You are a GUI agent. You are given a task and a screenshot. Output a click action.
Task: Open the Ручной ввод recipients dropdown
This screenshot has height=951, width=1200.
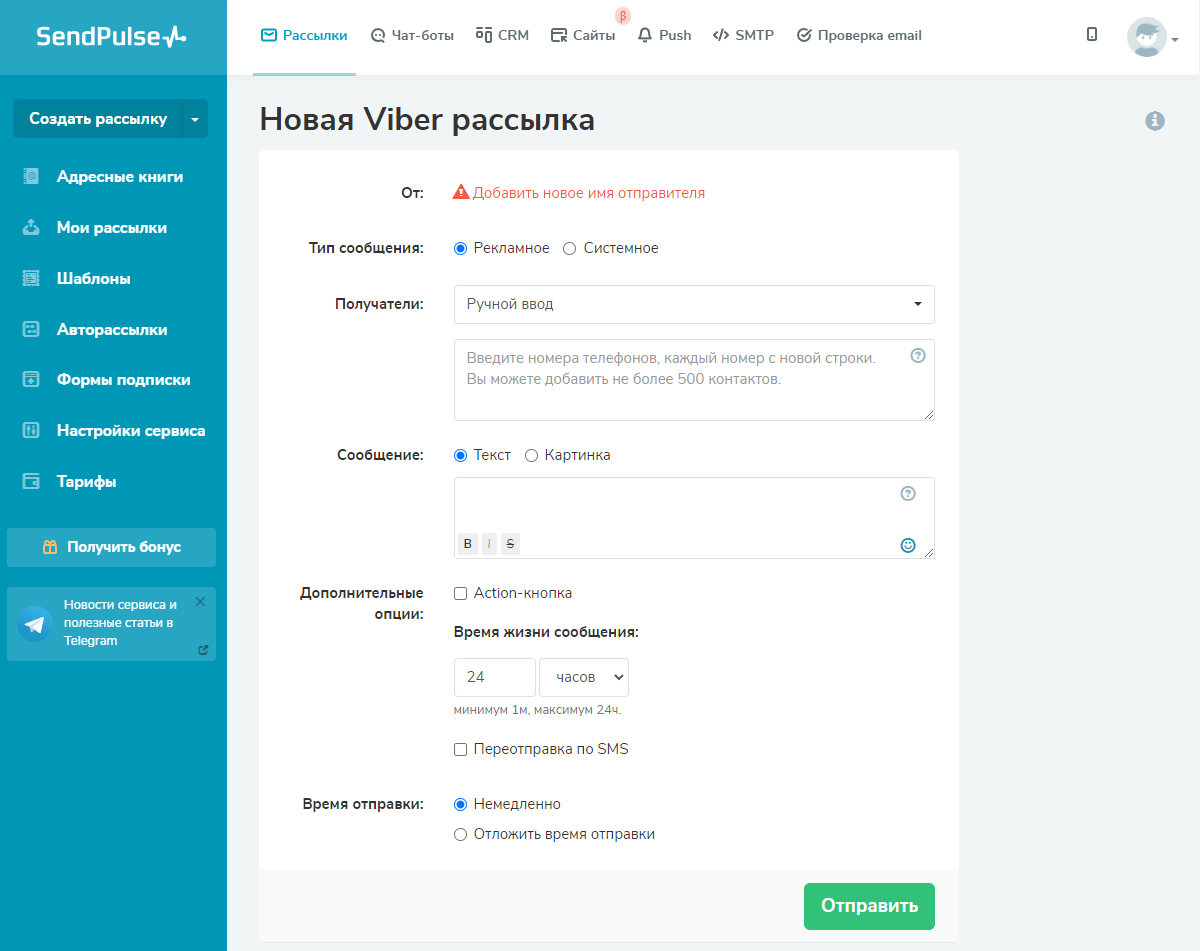click(x=694, y=304)
